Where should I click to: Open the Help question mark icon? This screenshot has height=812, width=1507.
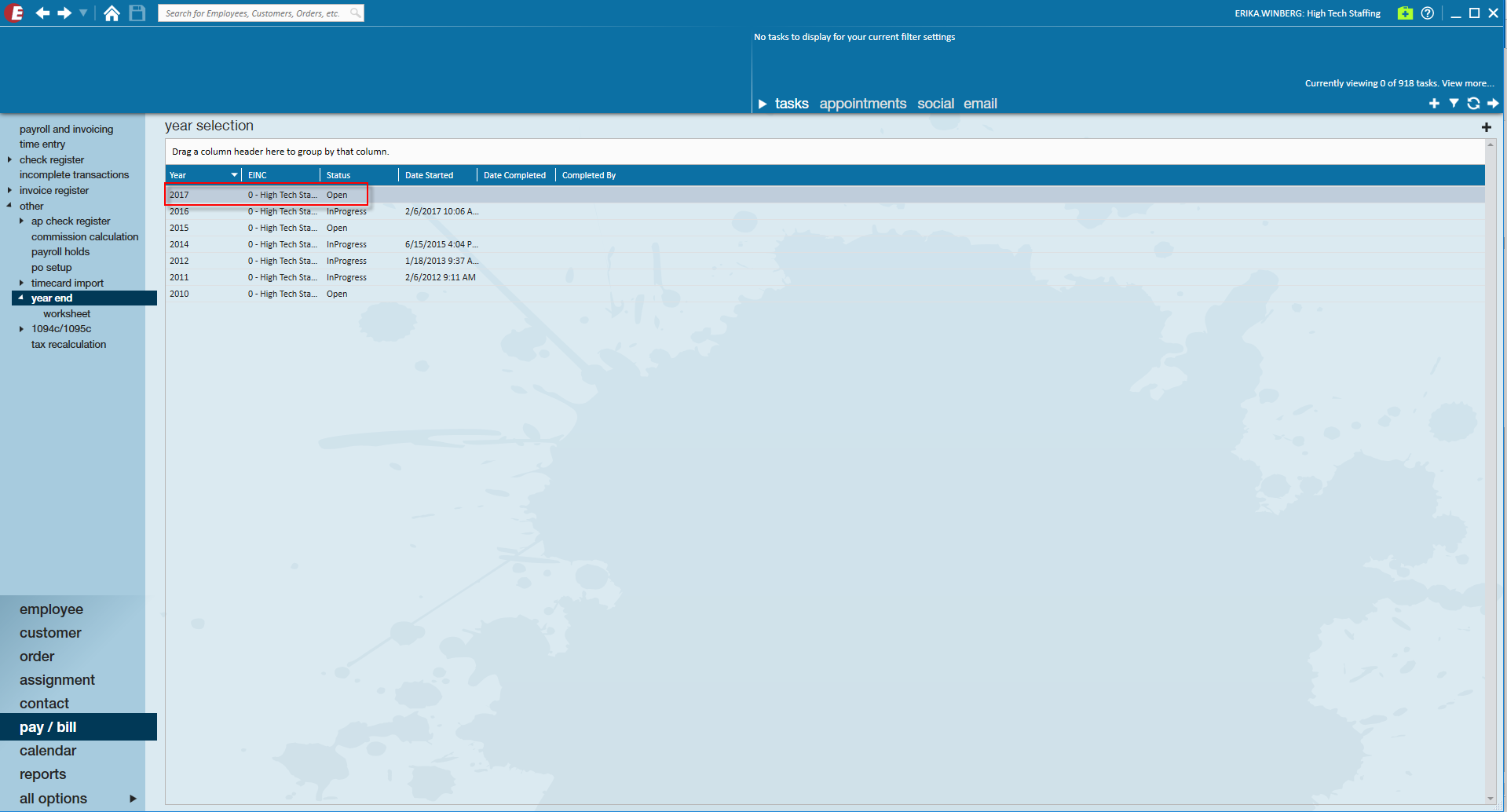click(1428, 13)
